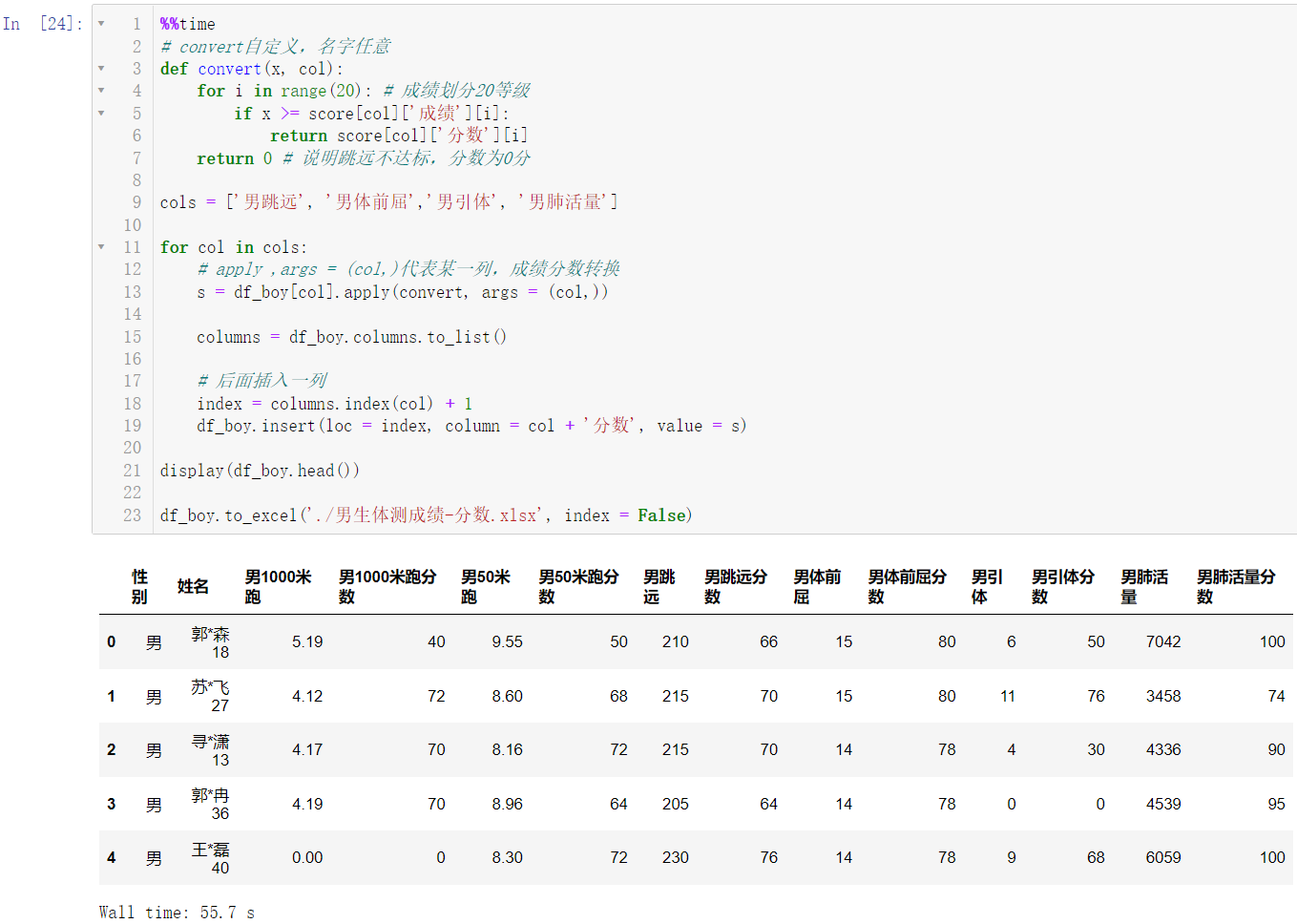The height and width of the screenshot is (924, 1297).
Task: Click the 男引体分数 column header
Action: [x=1063, y=586]
